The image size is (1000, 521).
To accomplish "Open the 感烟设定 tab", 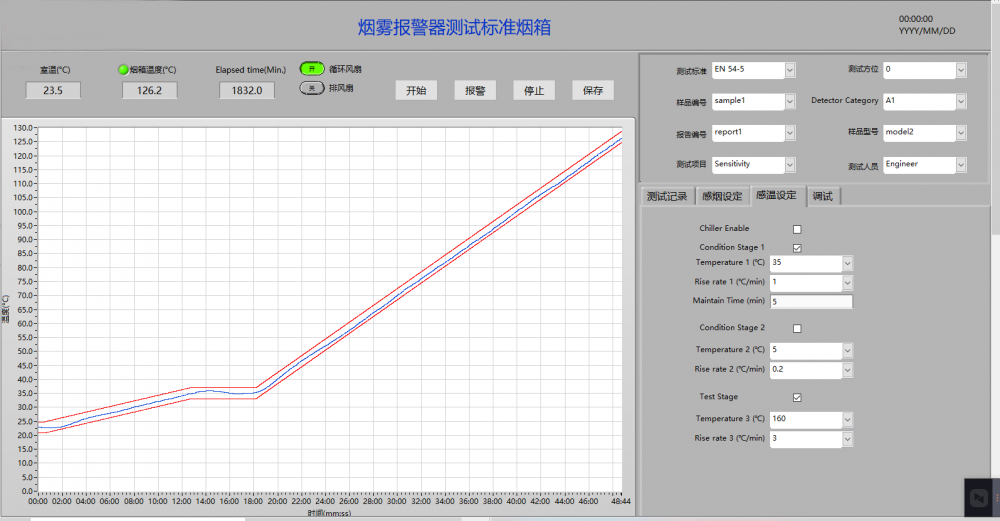I will click(722, 196).
